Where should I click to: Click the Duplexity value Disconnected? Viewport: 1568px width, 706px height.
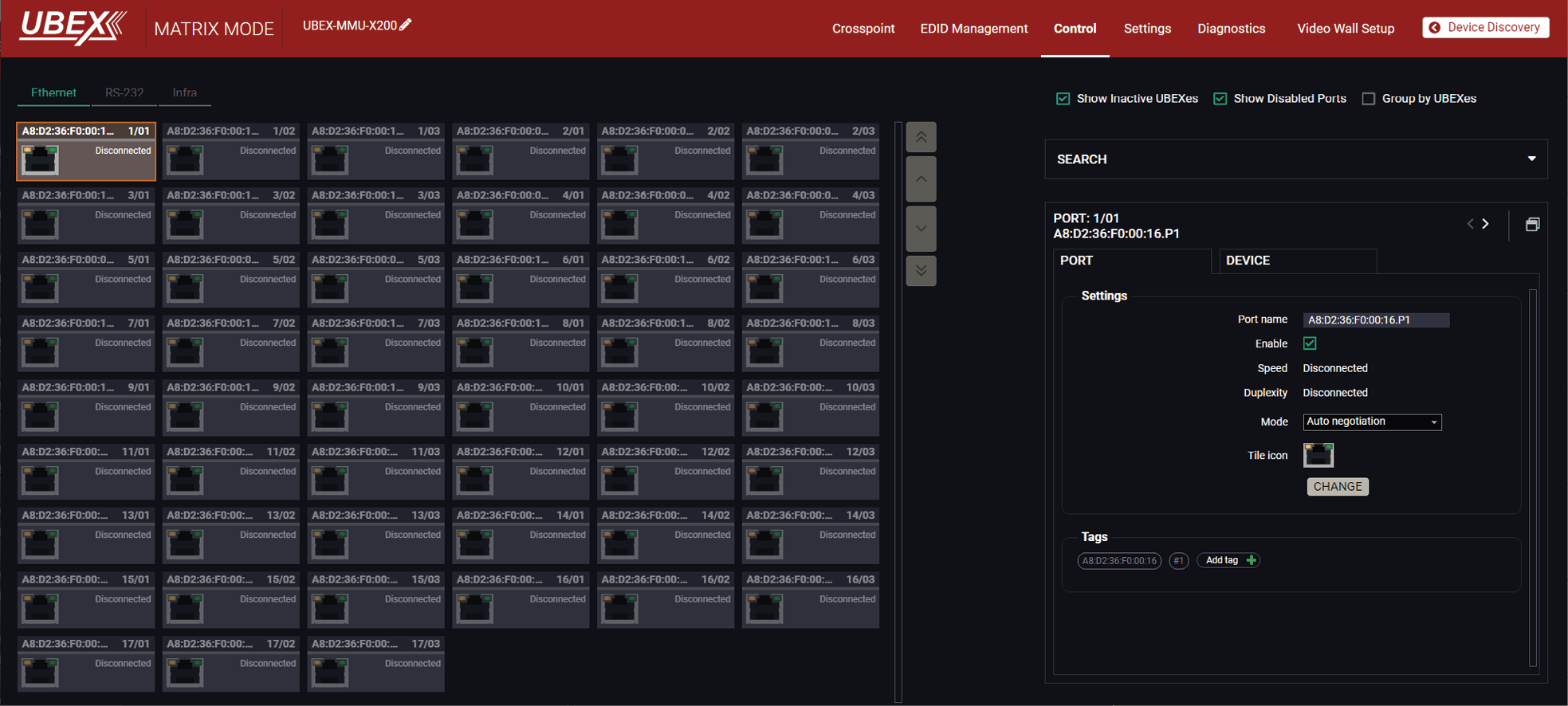(1335, 393)
